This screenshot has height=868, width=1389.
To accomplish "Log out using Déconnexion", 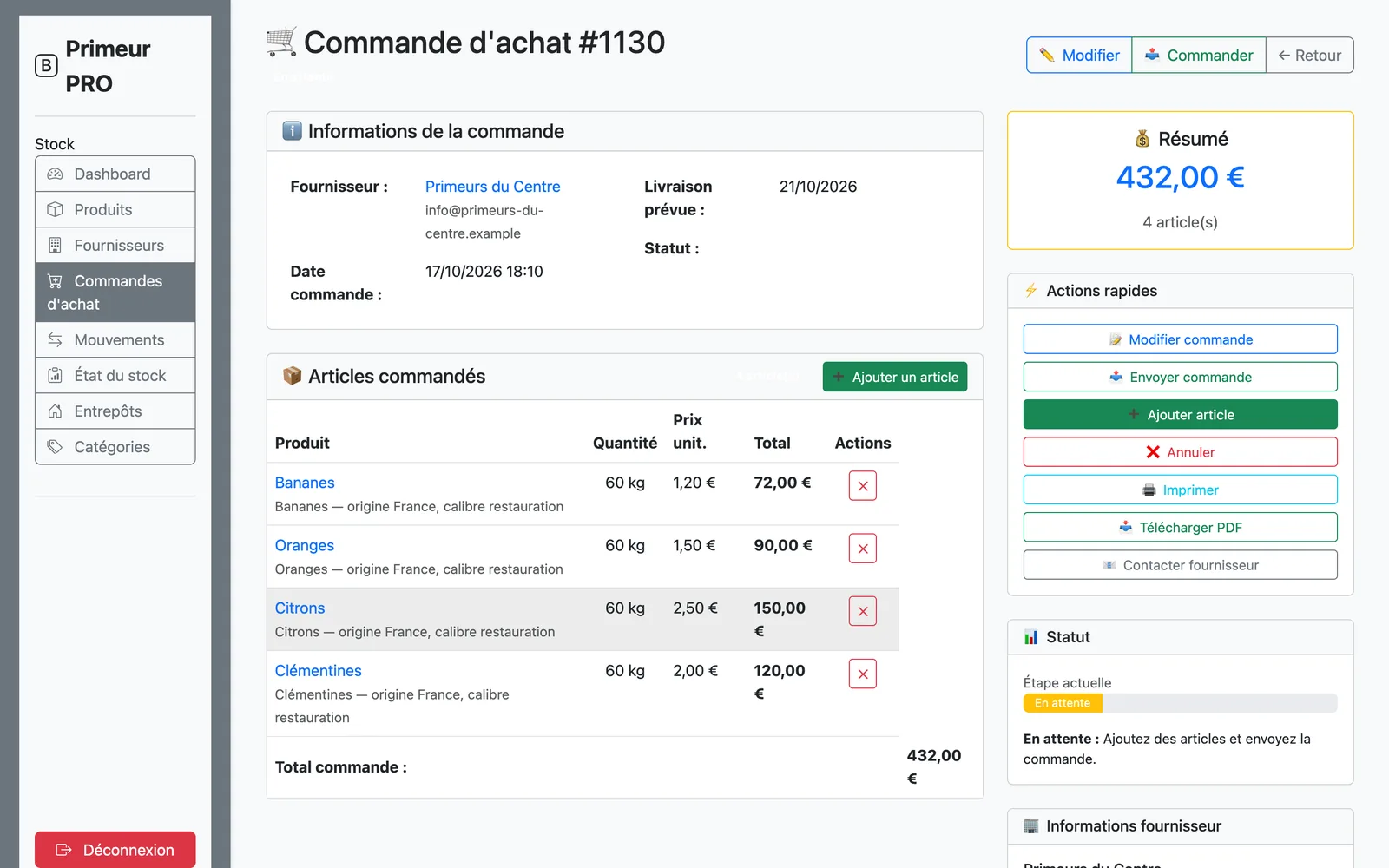I will tap(115, 850).
